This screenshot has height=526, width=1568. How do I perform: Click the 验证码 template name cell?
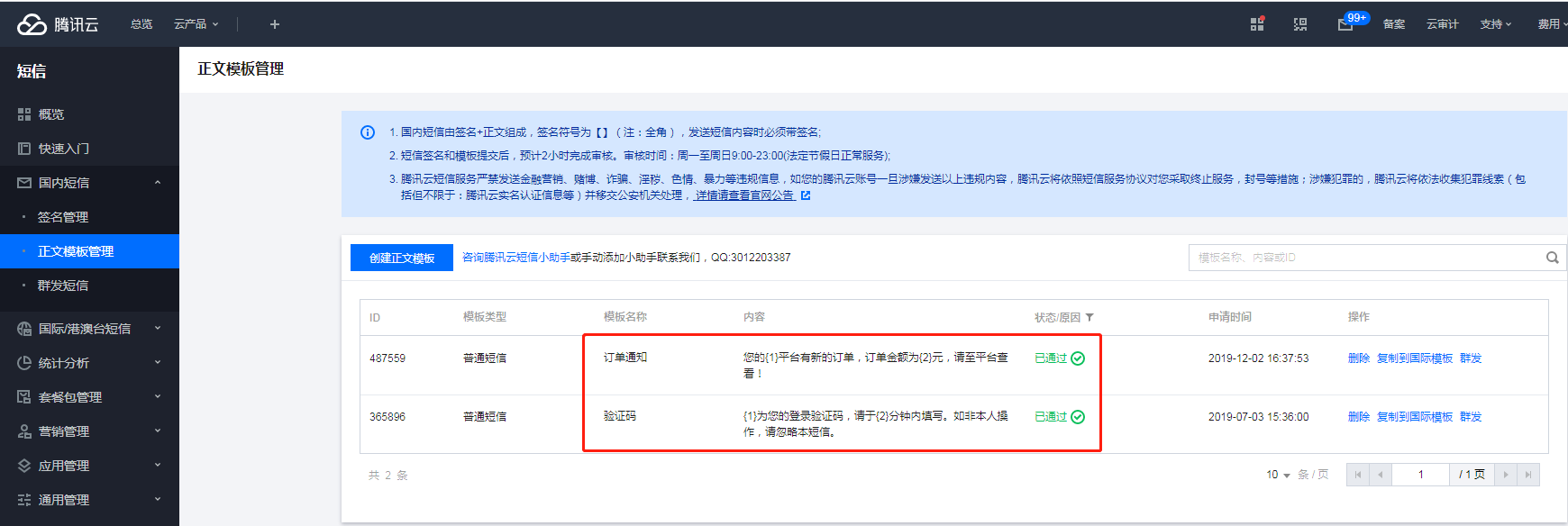tap(620, 416)
